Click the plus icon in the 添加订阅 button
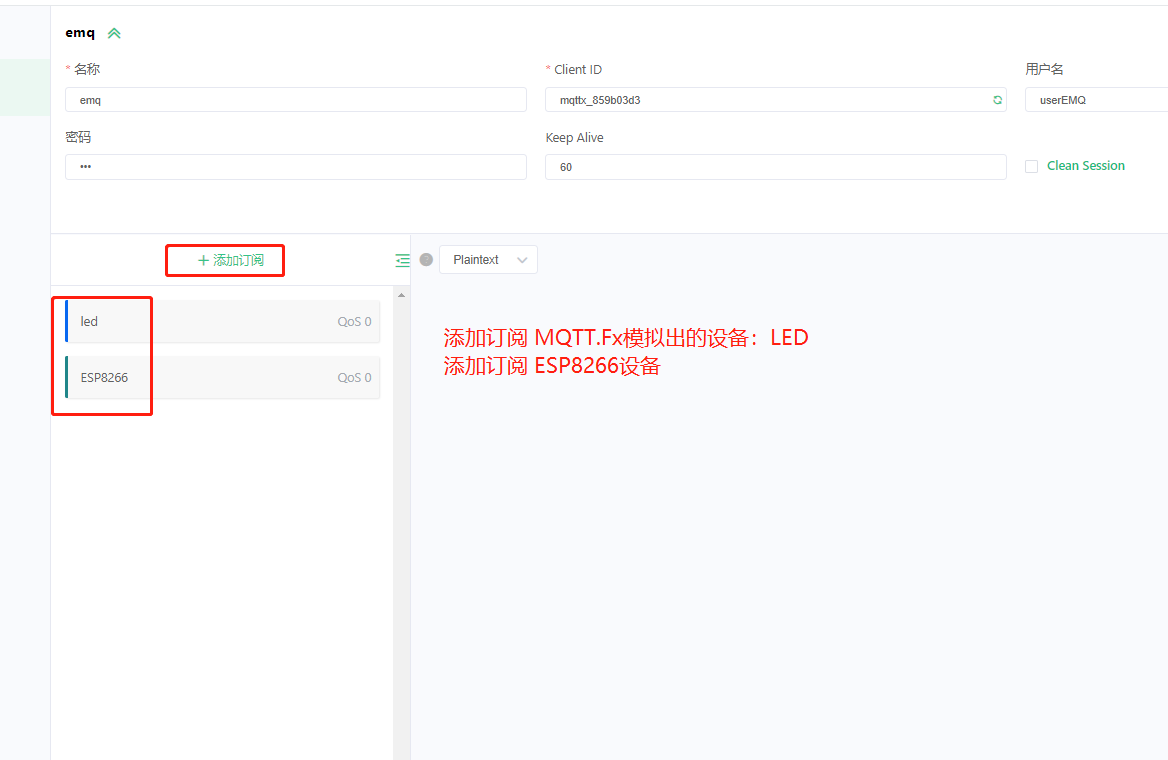This screenshot has height=760, width=1168. (202, 259)
